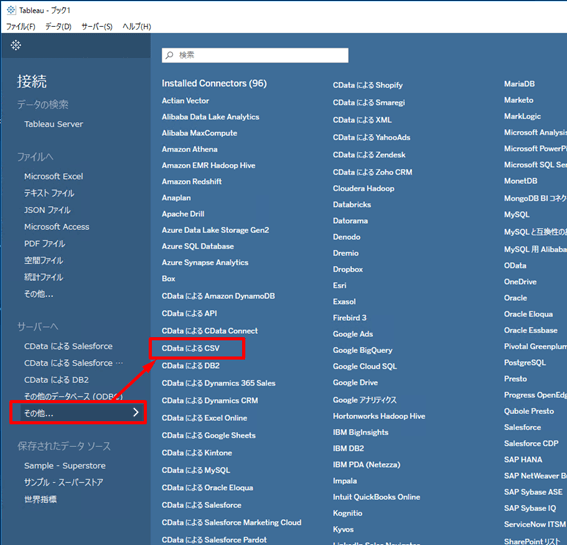Click the Tableau title bar app icon
567x545 pixels.
(x=11, y=10)
